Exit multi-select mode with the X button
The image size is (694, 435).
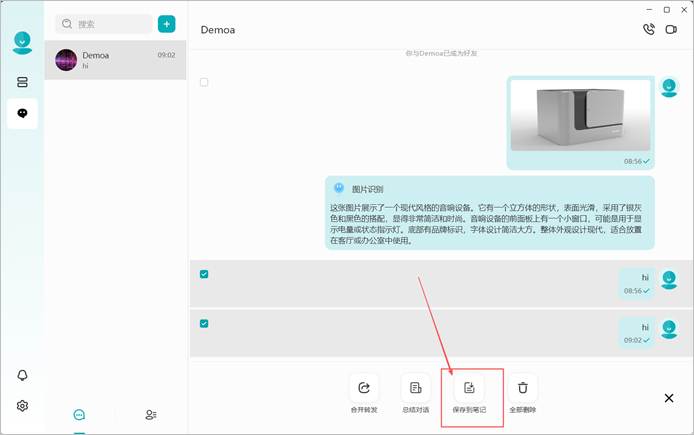click(x=669, y=398)
